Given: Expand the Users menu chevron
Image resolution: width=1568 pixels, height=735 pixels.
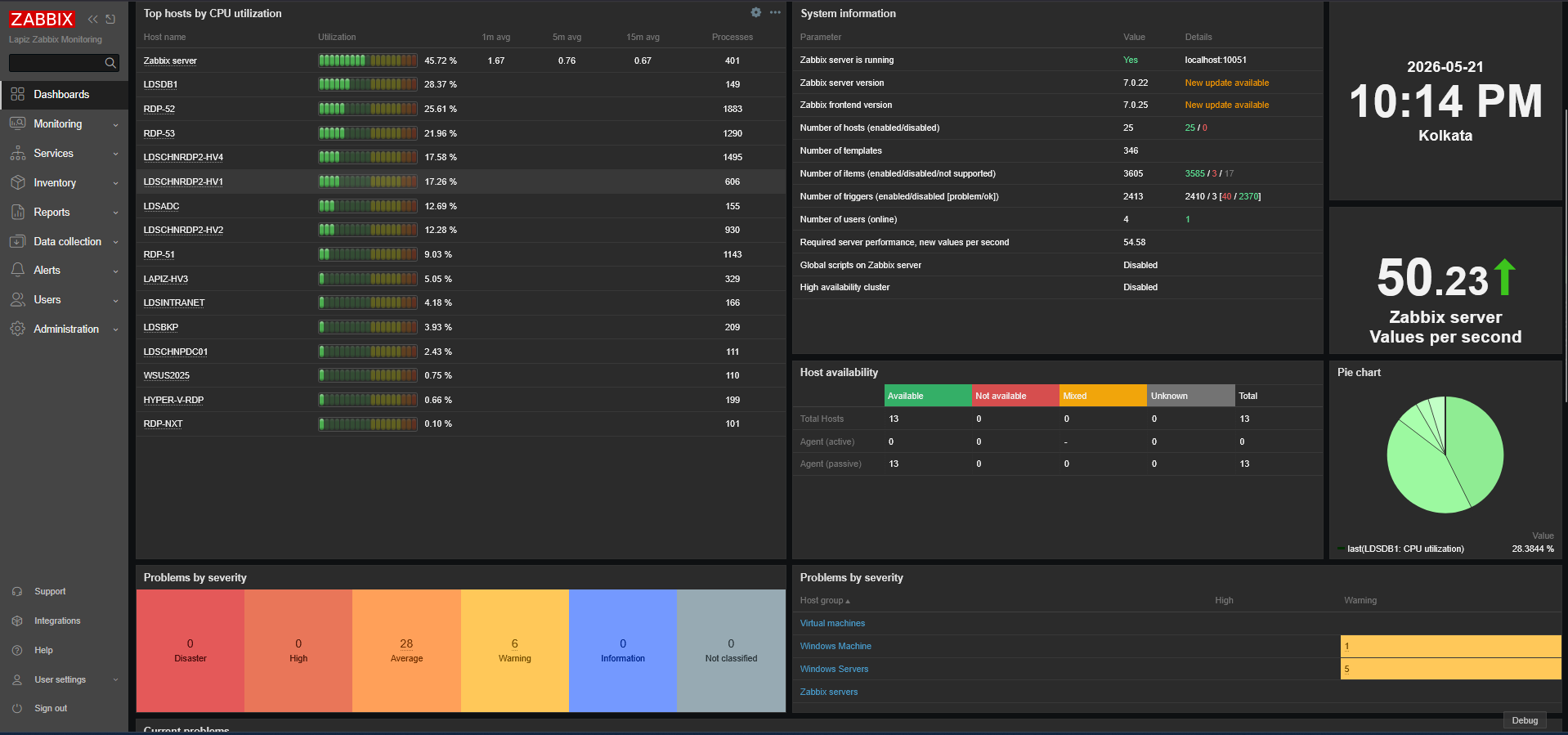Looking at the screenshot, I should pos(115,300).
